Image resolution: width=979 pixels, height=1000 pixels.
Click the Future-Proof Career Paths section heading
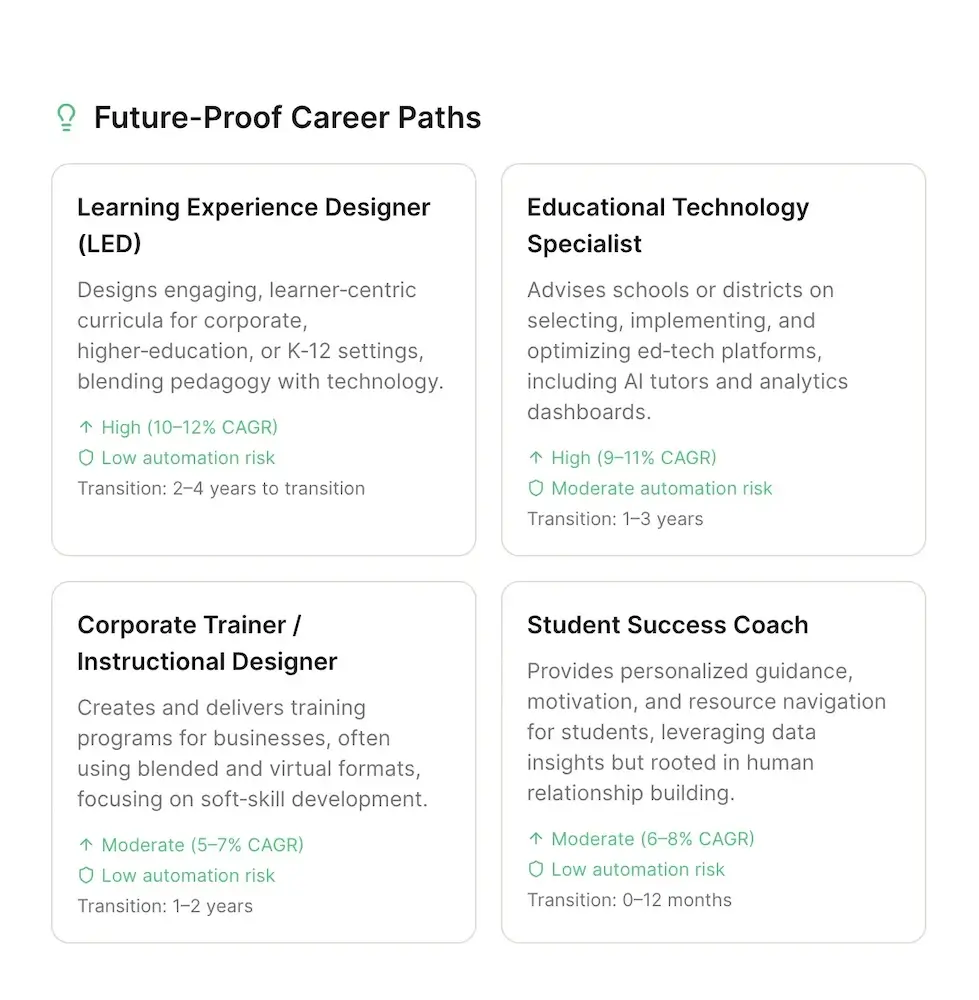click(287, 118)
